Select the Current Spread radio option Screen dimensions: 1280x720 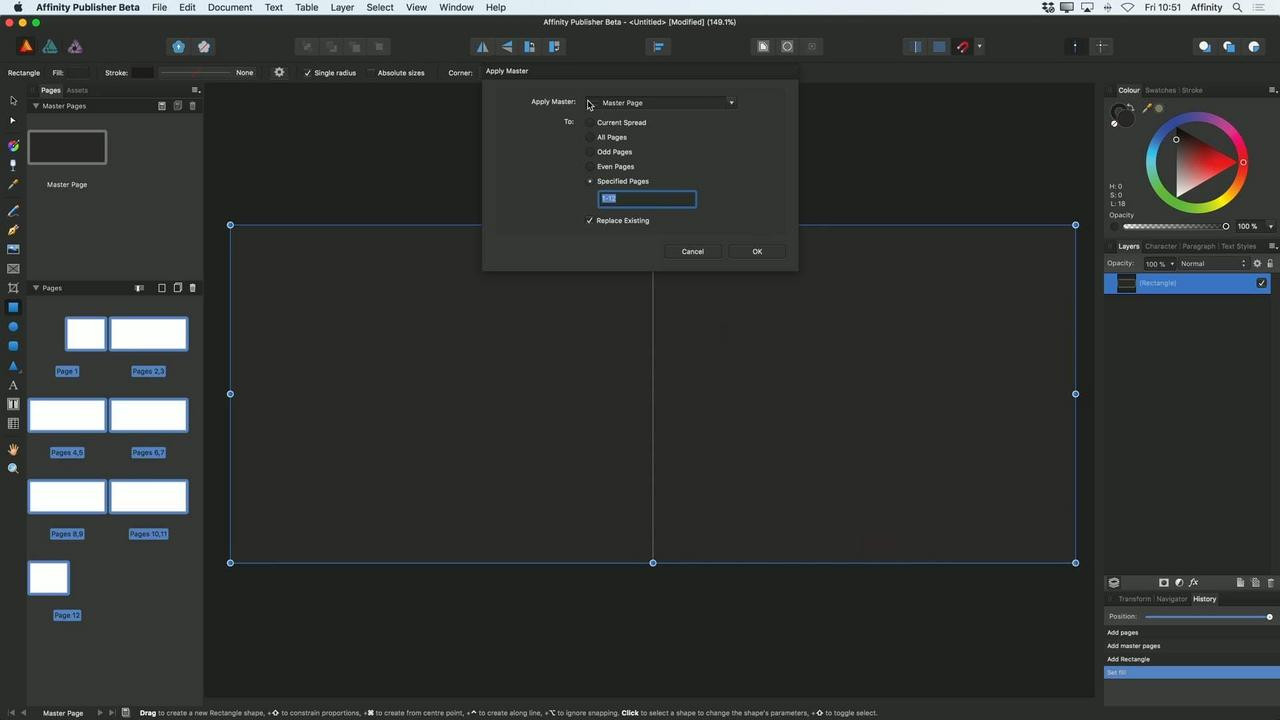590,123
